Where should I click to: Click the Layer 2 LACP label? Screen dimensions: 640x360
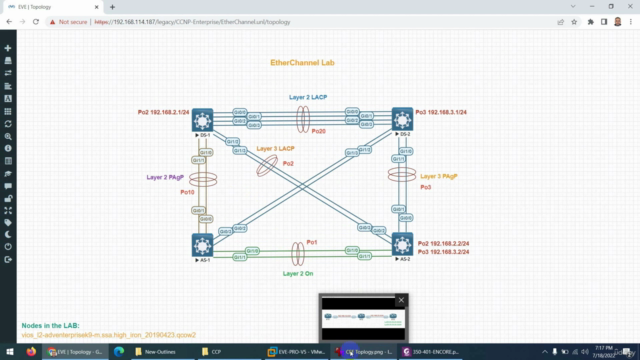308,97
